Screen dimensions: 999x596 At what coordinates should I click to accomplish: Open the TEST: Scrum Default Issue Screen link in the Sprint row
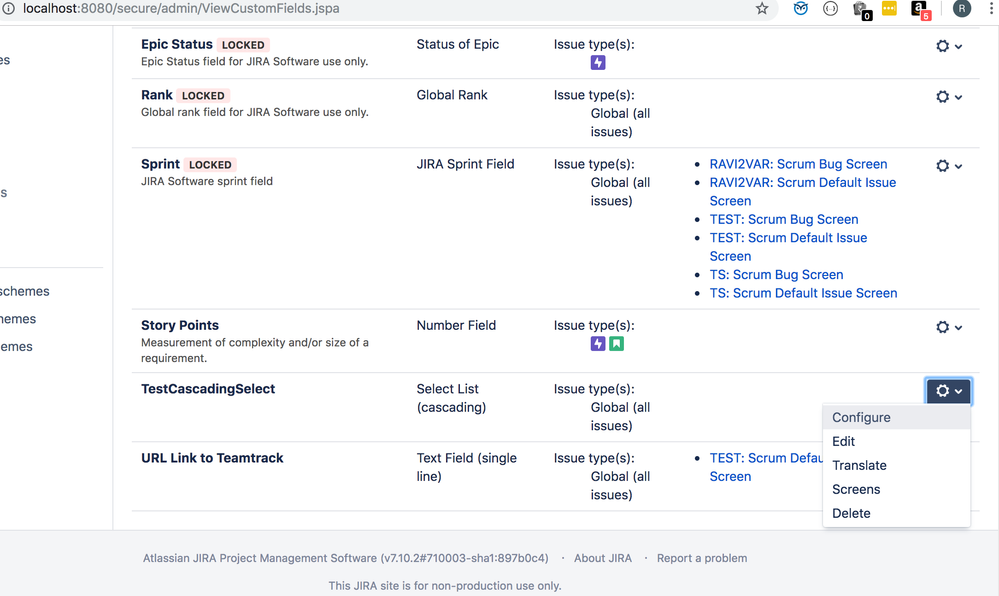[x=788, y=247]
